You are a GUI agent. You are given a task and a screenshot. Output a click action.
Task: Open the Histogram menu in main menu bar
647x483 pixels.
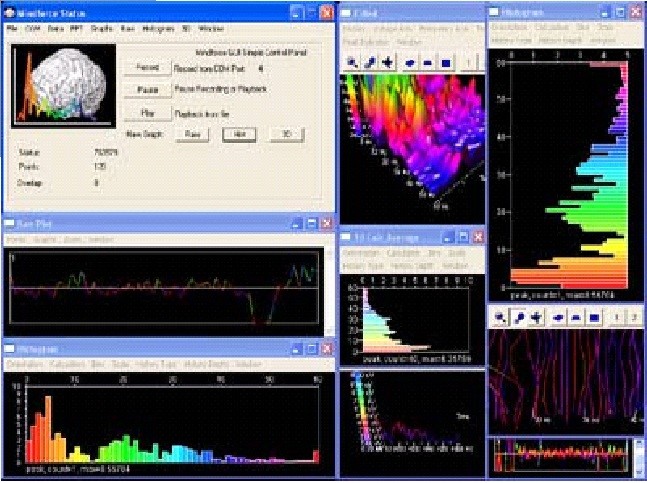[158, 28]
